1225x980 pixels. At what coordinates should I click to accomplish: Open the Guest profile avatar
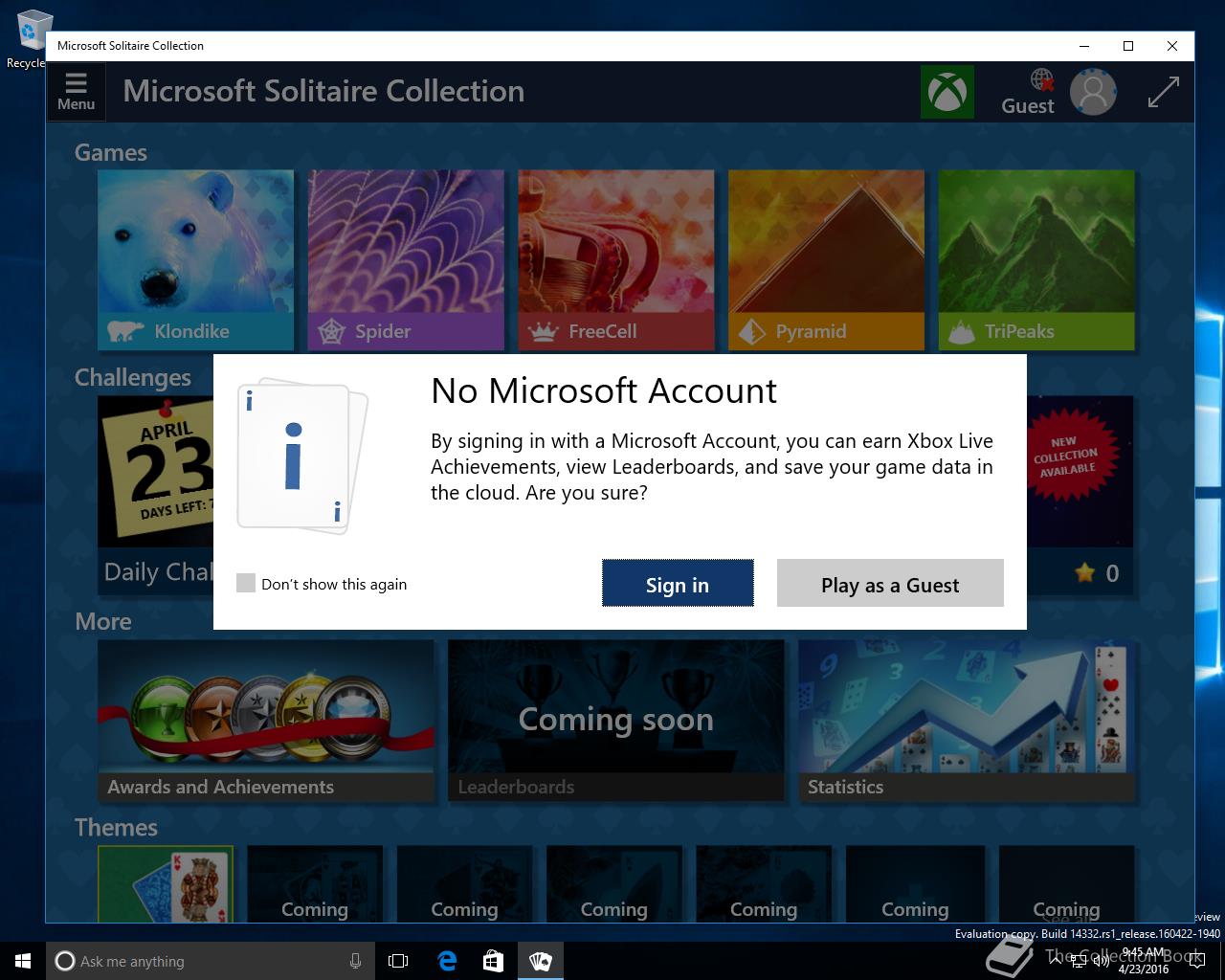pyautogui.click(x=1093, y=92)
